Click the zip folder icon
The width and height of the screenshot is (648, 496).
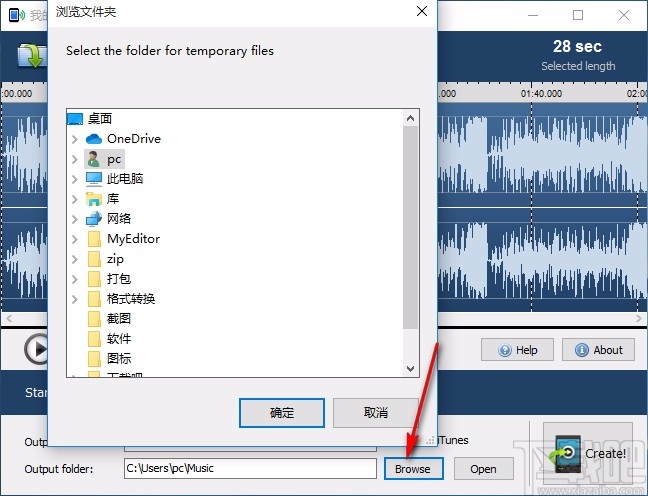pos(94,259)
